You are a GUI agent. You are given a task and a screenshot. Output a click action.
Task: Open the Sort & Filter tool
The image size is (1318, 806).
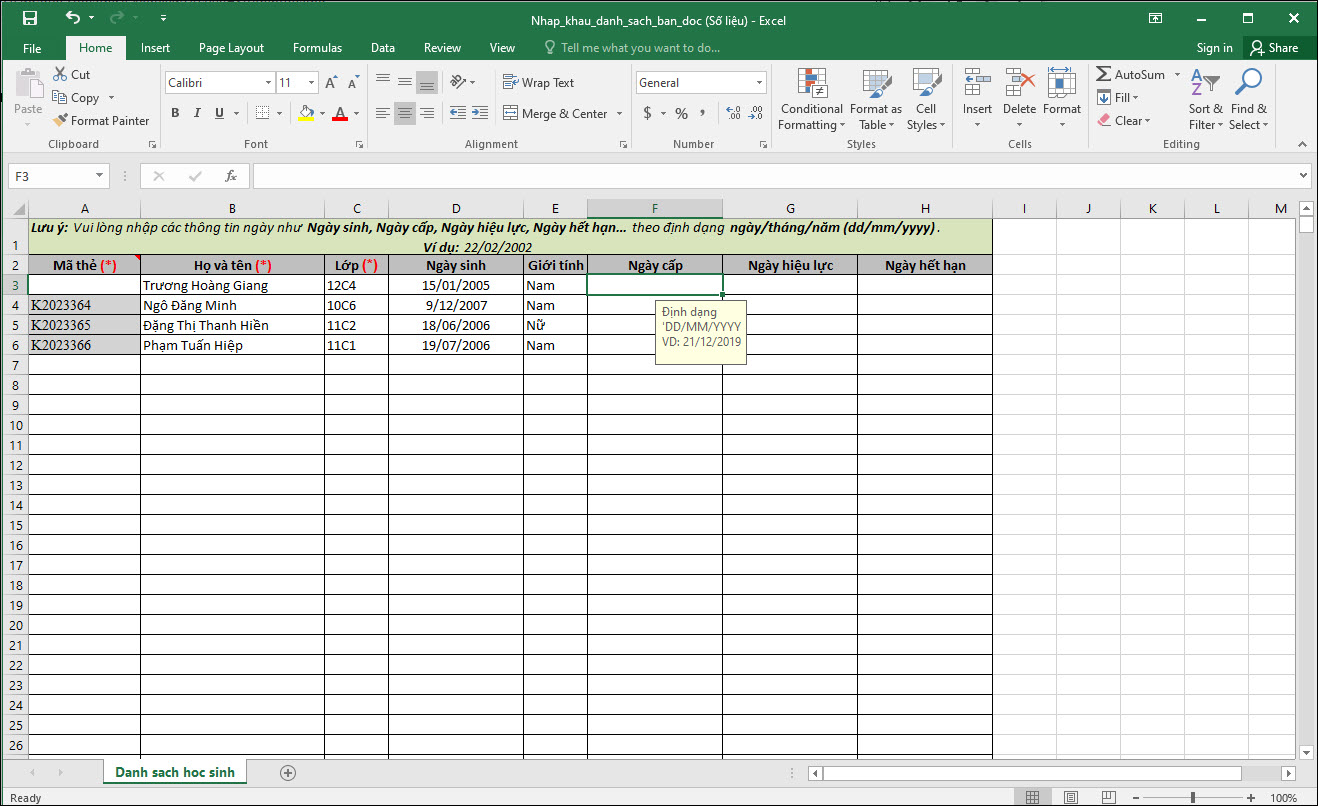(1205, 100)
